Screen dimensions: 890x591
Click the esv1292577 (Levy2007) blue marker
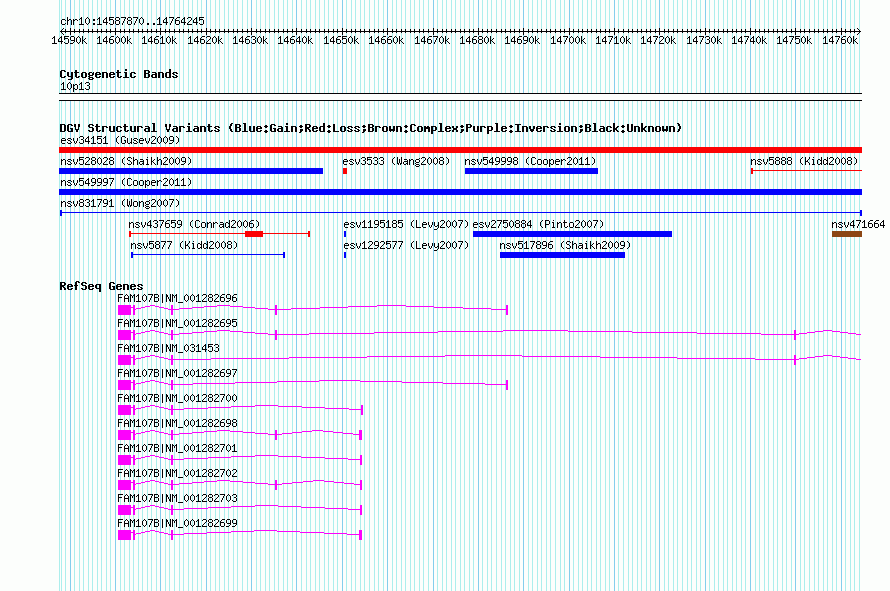(x=345, y=255)
